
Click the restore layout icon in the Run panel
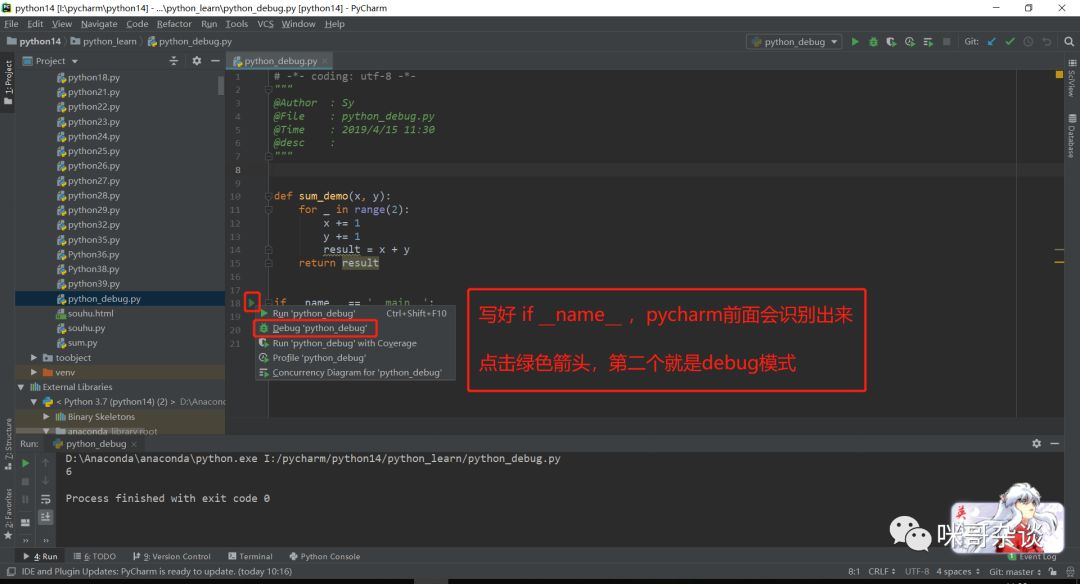25,522
